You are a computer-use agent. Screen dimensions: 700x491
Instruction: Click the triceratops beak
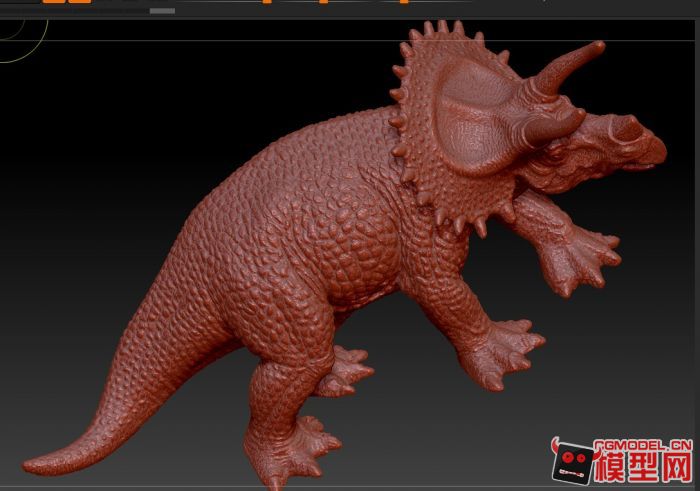coord(653,150)
